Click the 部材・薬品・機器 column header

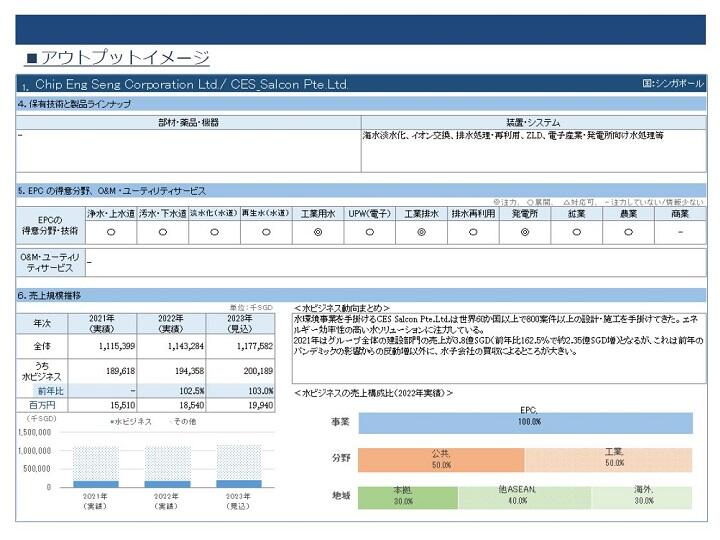(189, 123)
